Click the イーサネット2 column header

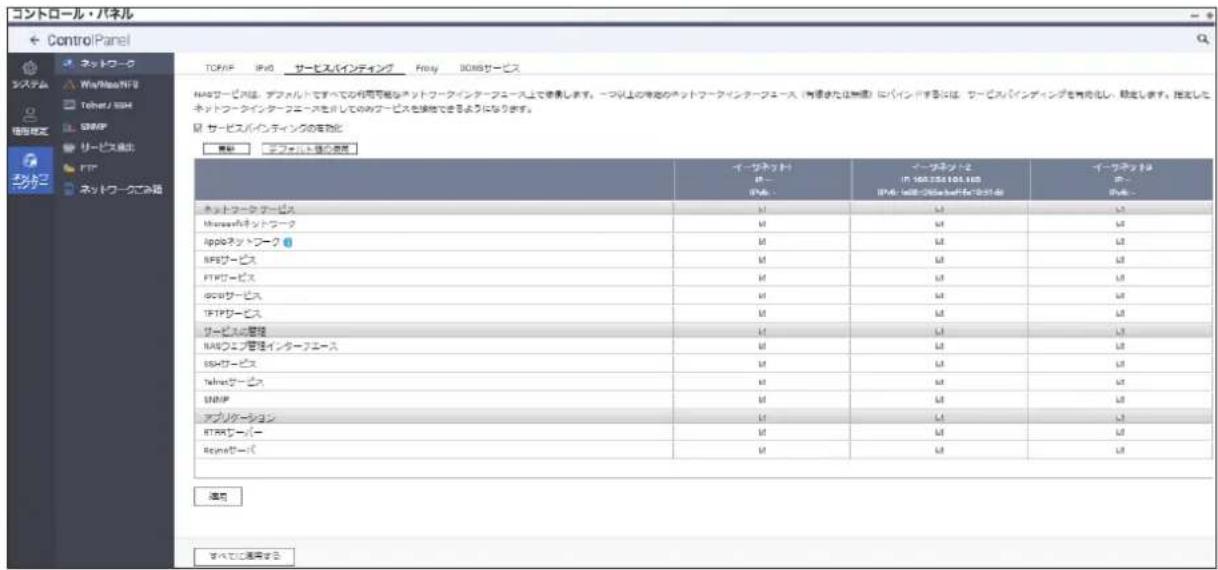tap(940, 180)
